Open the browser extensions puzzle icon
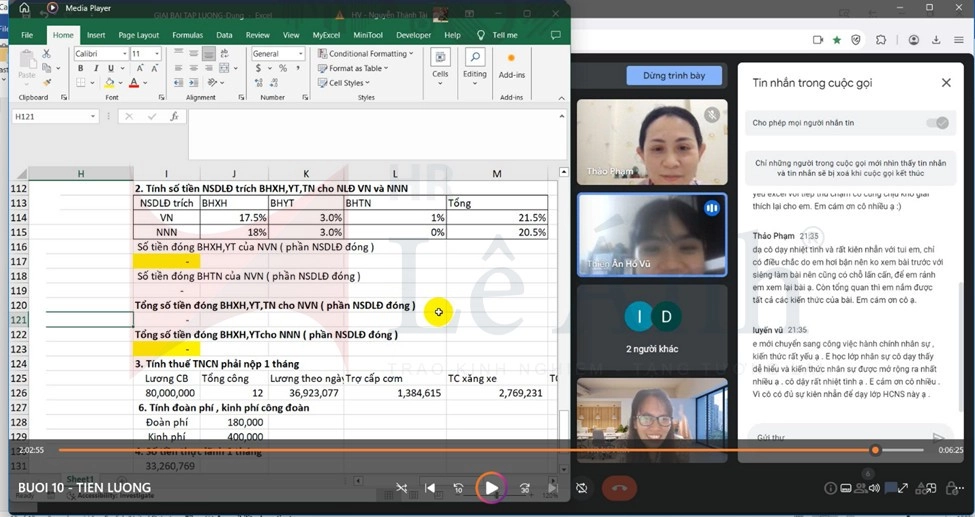The height and width of the screenshot is (517, 975). [881, 40]
